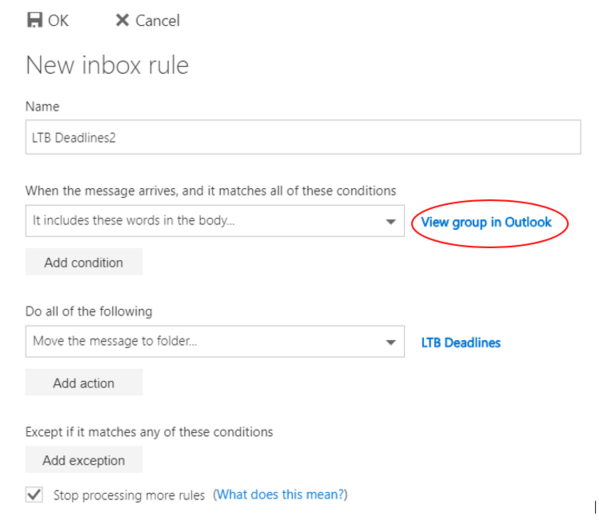Expand the condition dropdown arrow
The height and width of the screenshot is (528, 599).
click(x=390, y=222)
